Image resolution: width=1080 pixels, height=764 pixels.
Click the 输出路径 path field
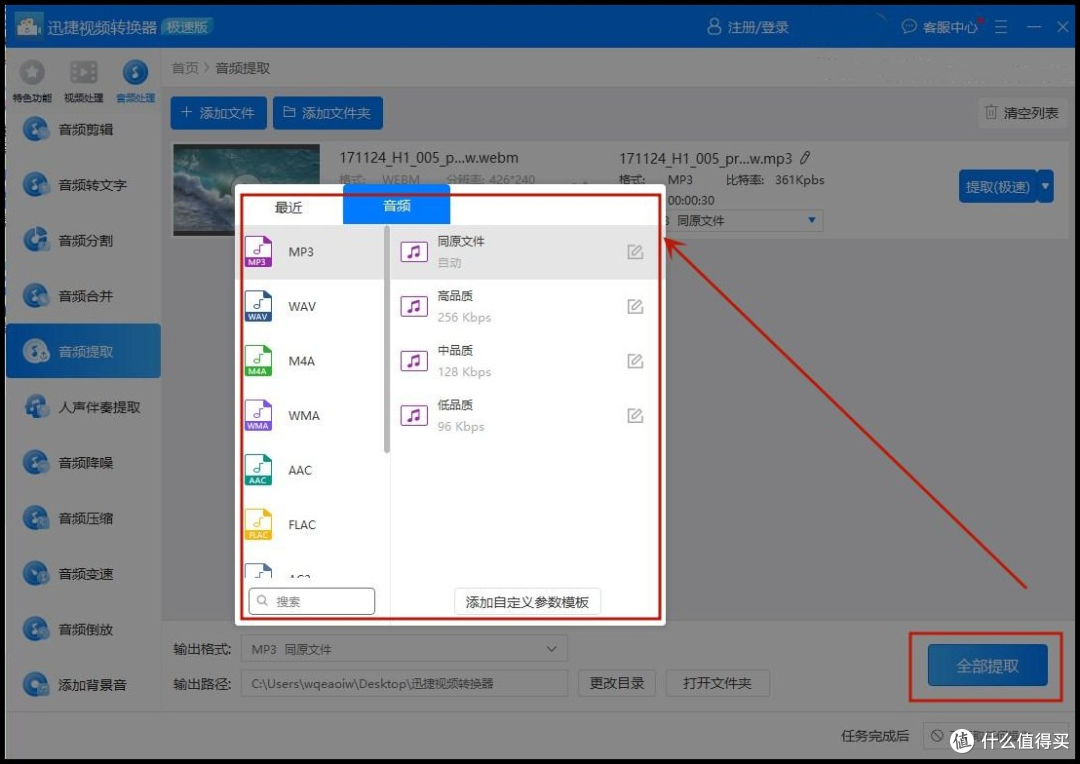[404, 683]
